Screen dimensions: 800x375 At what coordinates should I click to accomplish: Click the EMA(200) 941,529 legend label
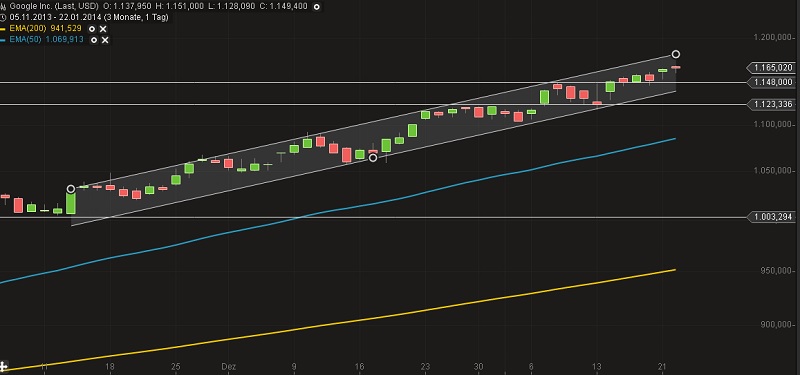point(45,29)
